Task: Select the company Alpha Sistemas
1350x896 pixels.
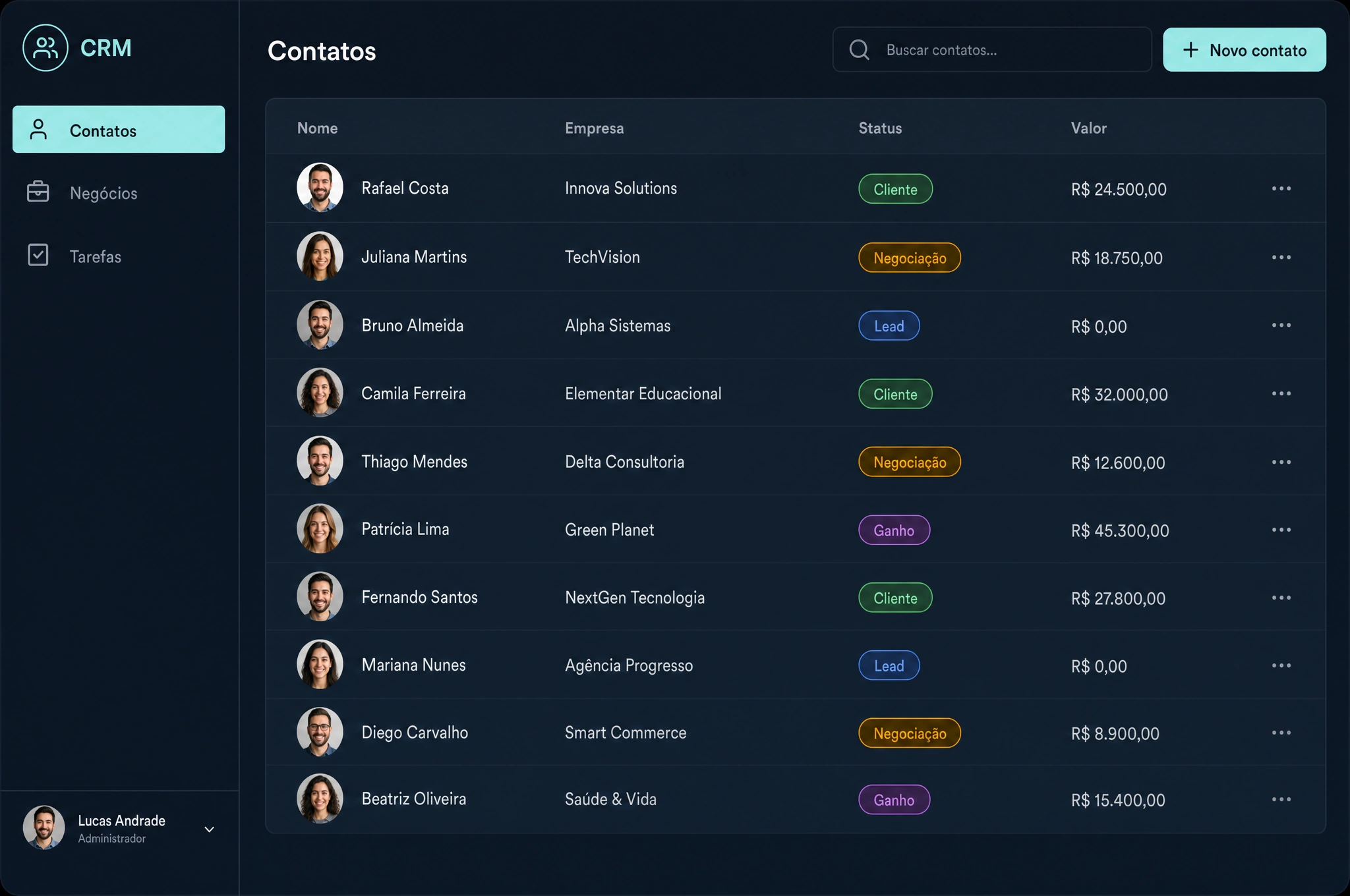Action: (x=618, y=325)
